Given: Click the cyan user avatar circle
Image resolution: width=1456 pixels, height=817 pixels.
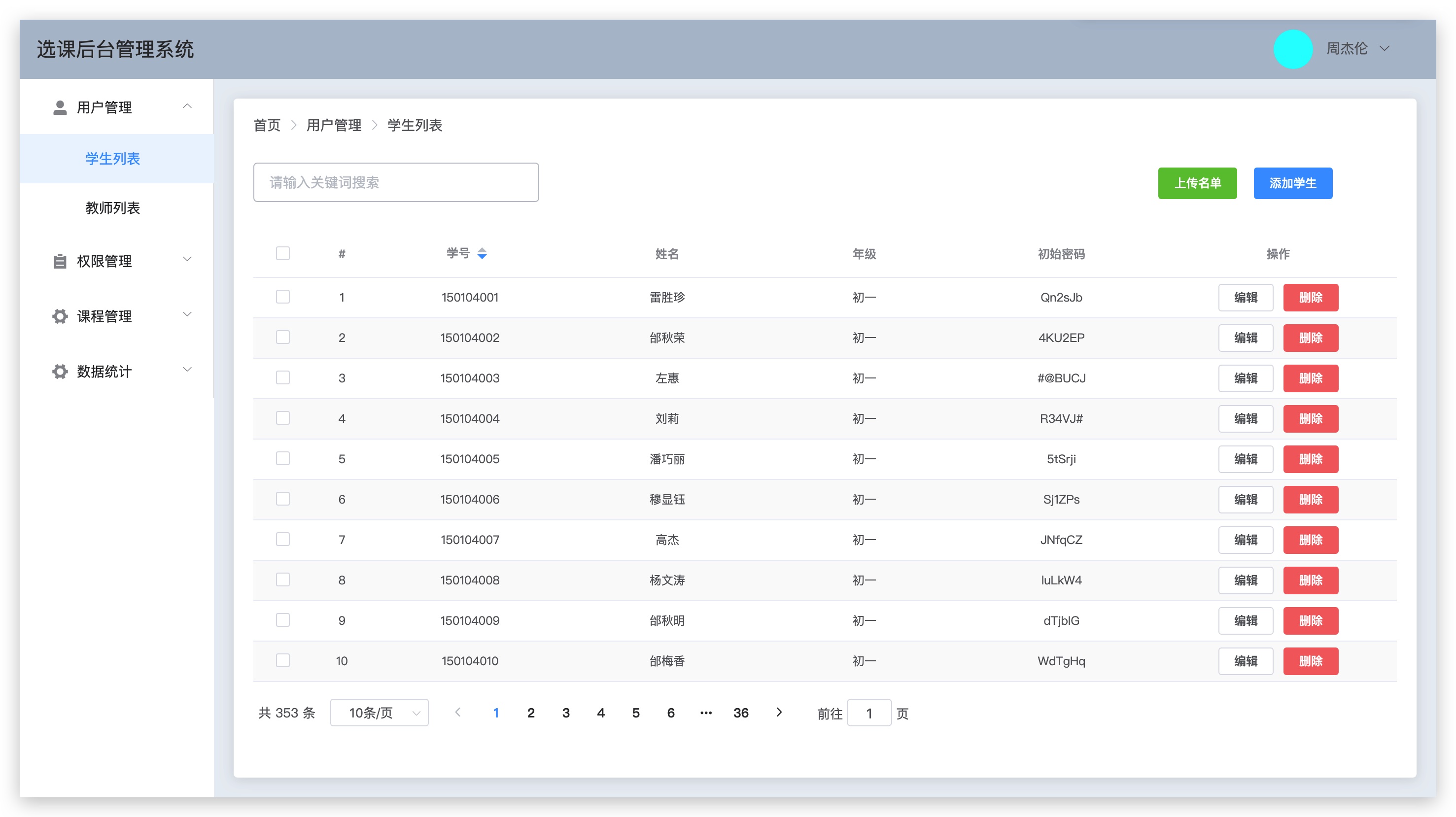Looking at the screenshot, I should point(1293,49).
